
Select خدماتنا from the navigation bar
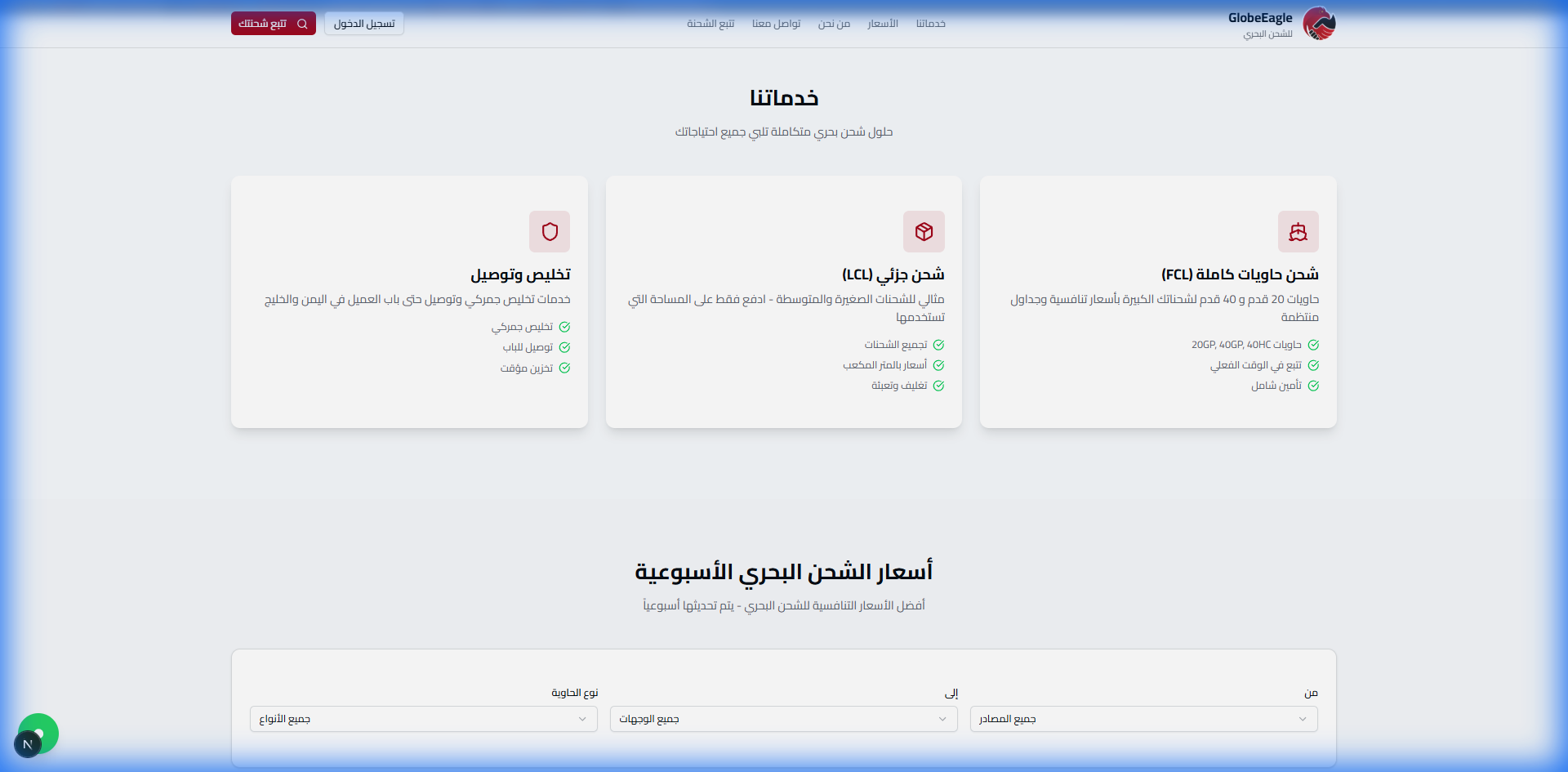tap(931, 23)
